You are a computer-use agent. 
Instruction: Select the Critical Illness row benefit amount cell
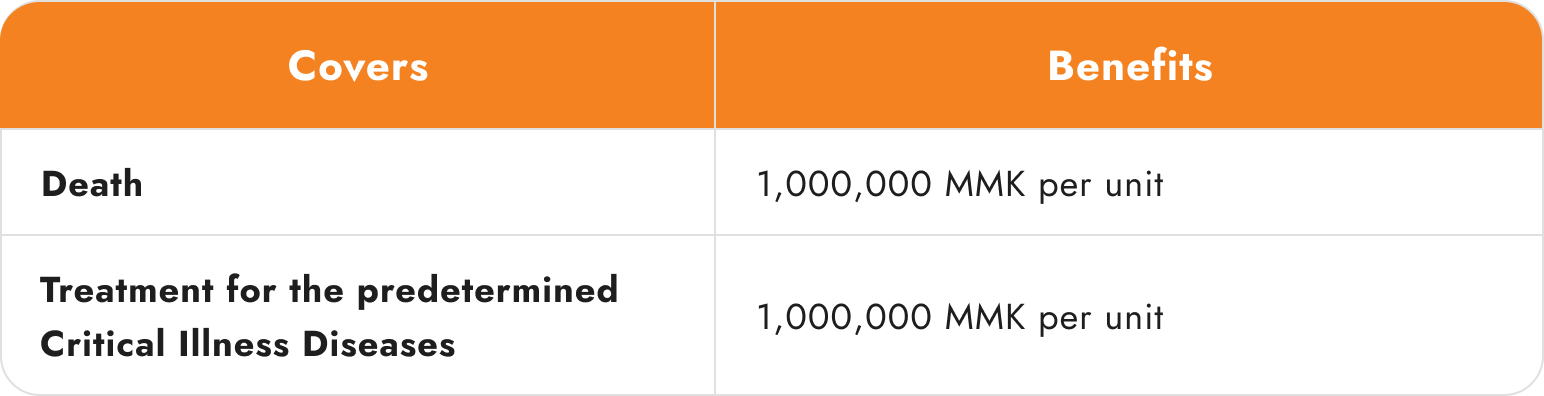tap(1130, 316)
